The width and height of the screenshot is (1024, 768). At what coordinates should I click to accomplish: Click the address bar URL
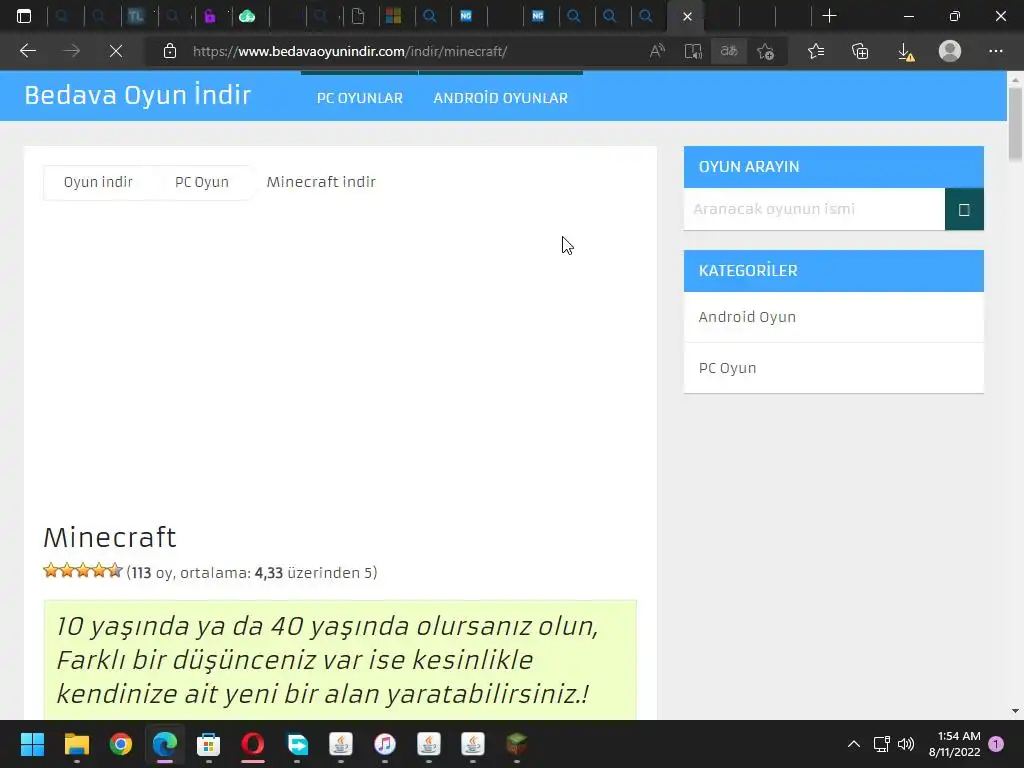point(350,51)
